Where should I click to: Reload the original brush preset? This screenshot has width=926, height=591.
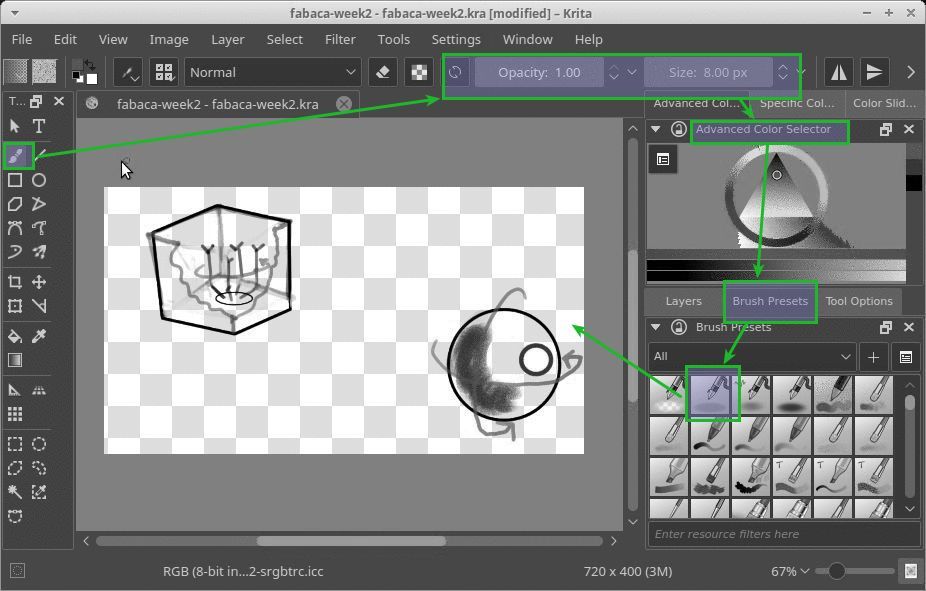(x=455, y=73)
